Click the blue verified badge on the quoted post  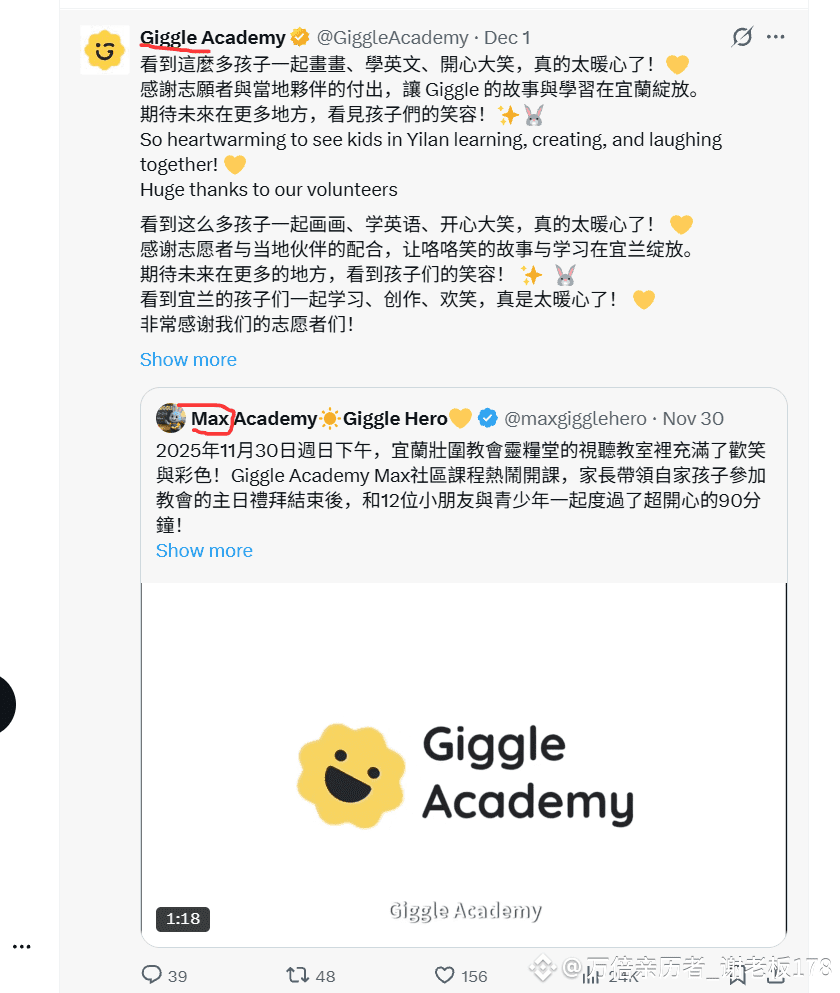[487, 419]
